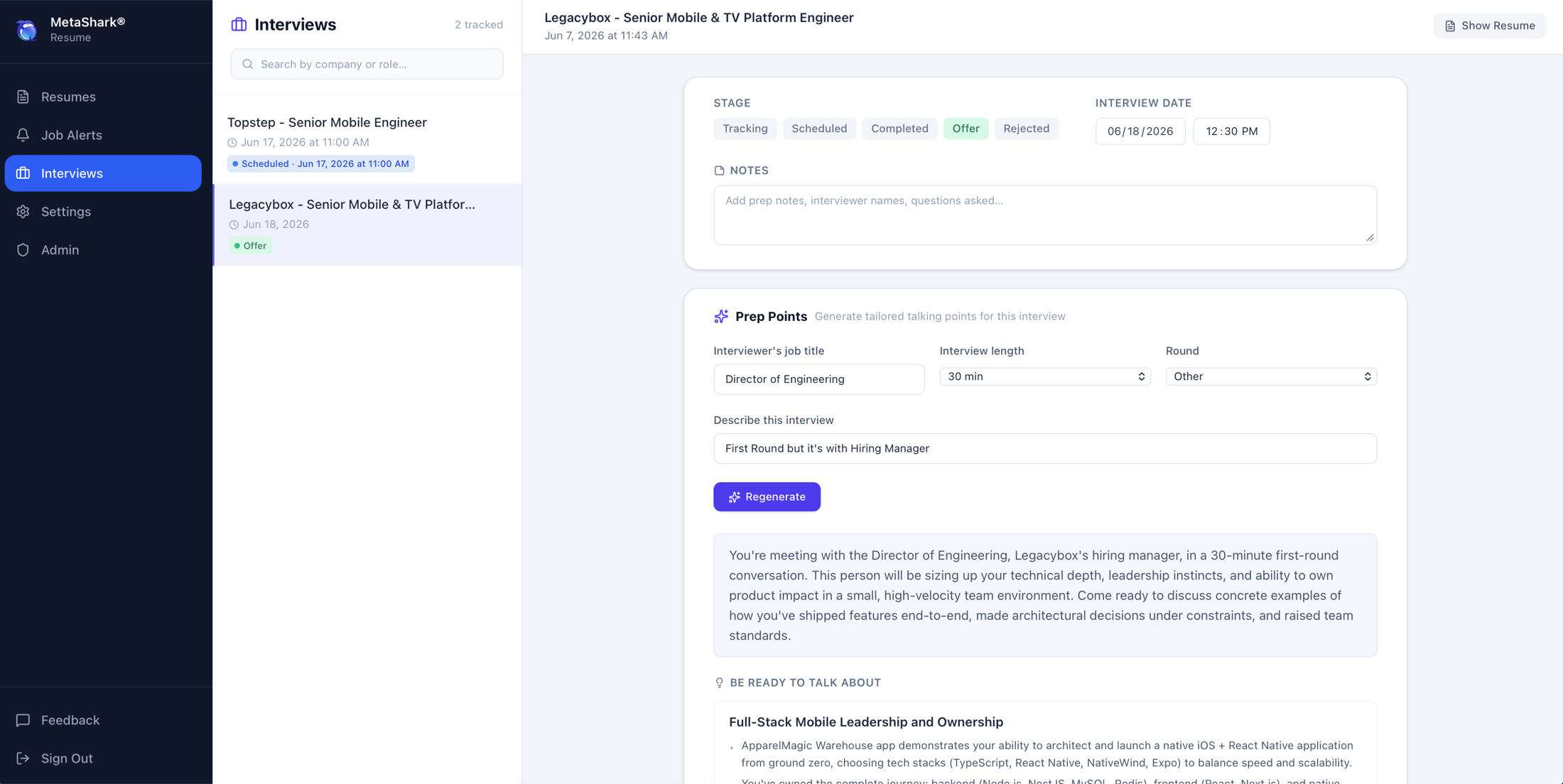Open the Round dropdown set to Other

(x=1271, y=376)
